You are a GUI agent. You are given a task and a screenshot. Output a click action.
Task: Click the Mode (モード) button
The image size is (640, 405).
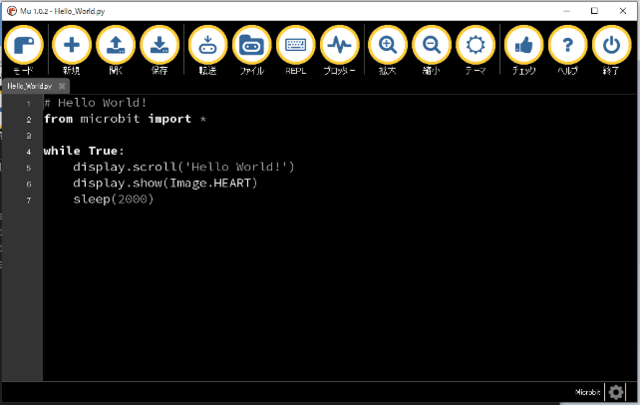click(x=24, y=46)
